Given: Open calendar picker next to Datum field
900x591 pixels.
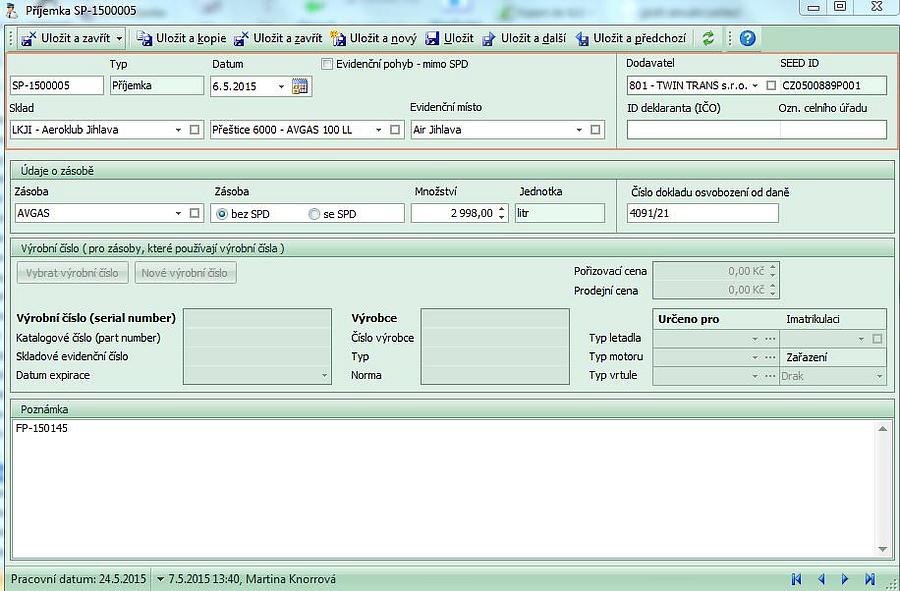Looking at the screenshot, I should 300,86.
